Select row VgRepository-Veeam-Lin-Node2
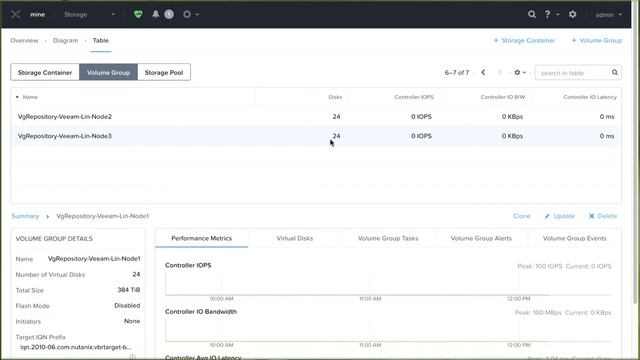 coord(316,117)
